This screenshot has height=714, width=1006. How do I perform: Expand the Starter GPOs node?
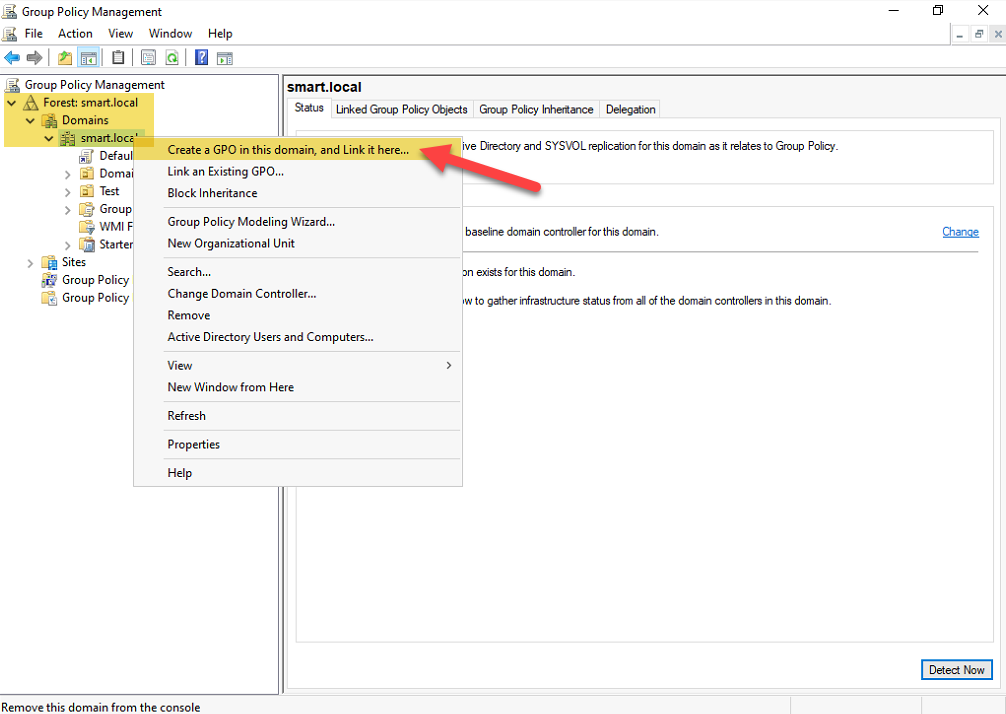click(x=67, y=245)
